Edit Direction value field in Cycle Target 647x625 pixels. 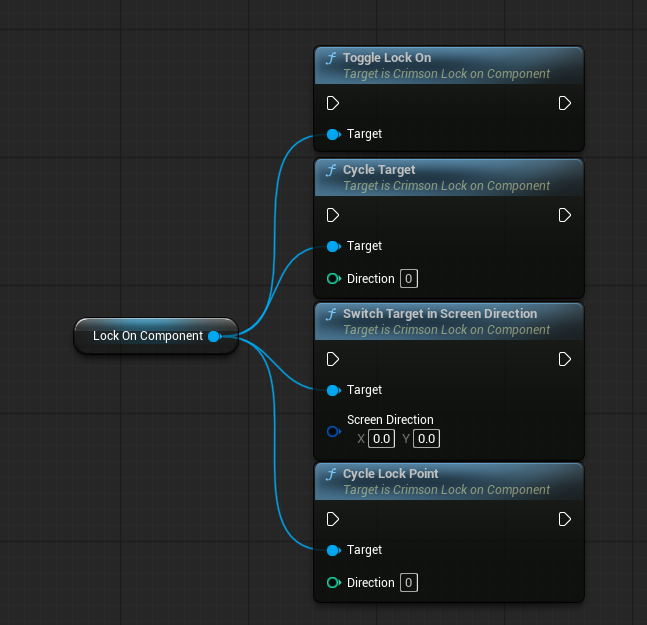pyautogui.click(x=409, y=279)
